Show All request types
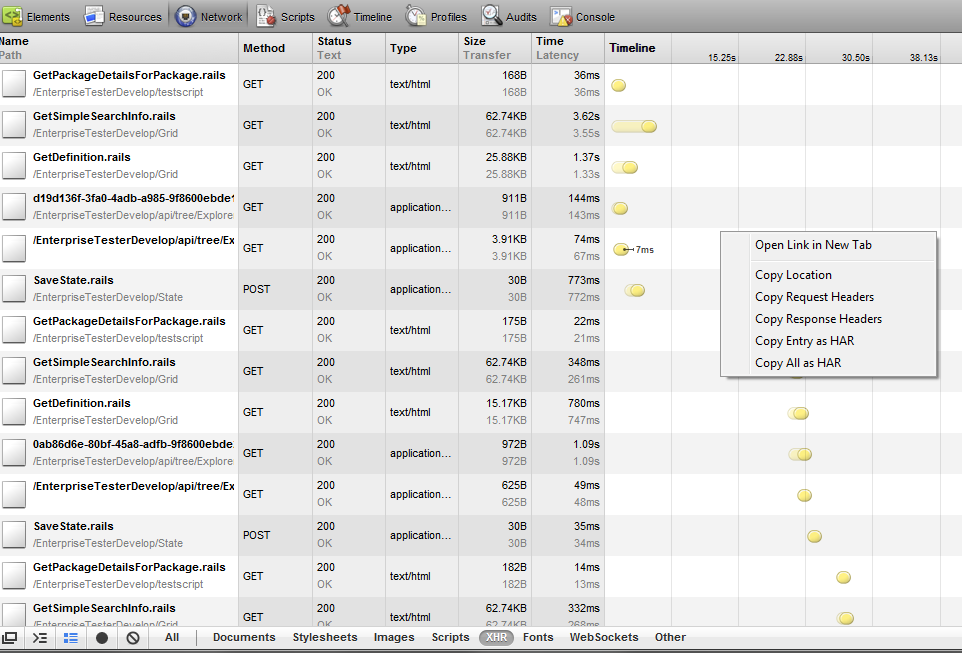The width and height of the screenshot is (962, 653). click(x=172, y=637)
